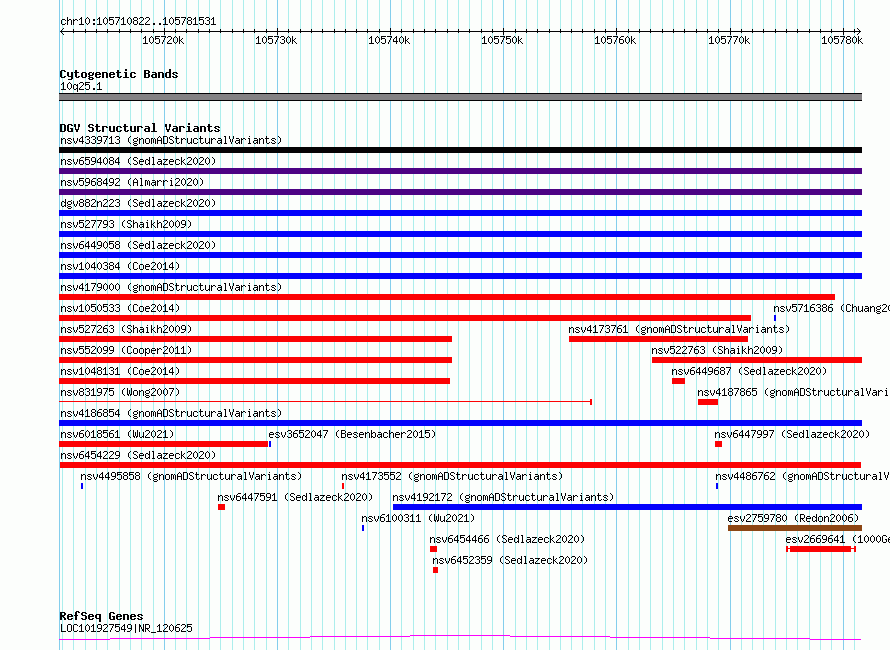Open nsv4173761 gnomAD variant label
This screenshot has height=650, width=890.
click(x=679, y=329)
